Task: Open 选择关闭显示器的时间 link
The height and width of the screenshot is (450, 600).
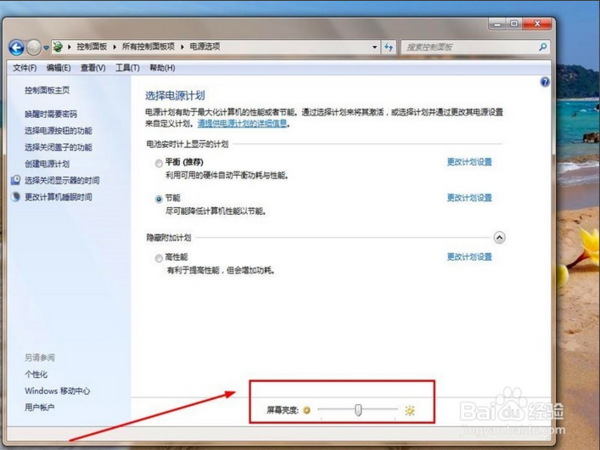Action: click(62, 180)
